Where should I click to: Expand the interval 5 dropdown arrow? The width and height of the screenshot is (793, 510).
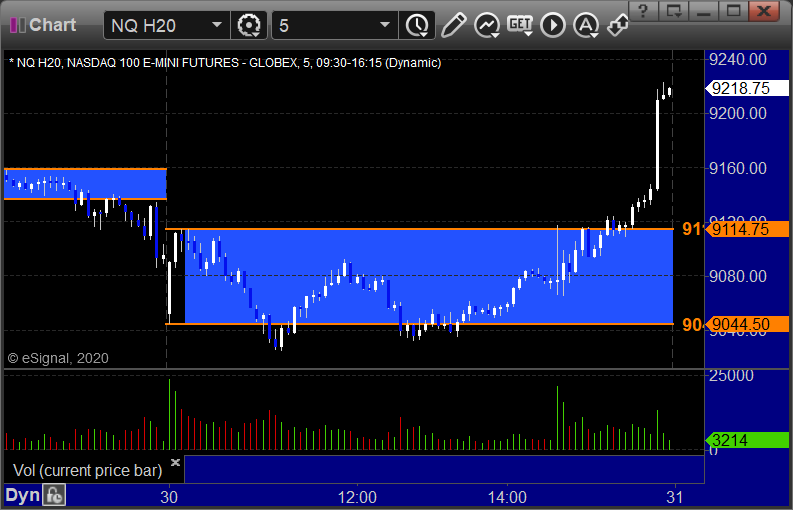click(x=385, y=25)
